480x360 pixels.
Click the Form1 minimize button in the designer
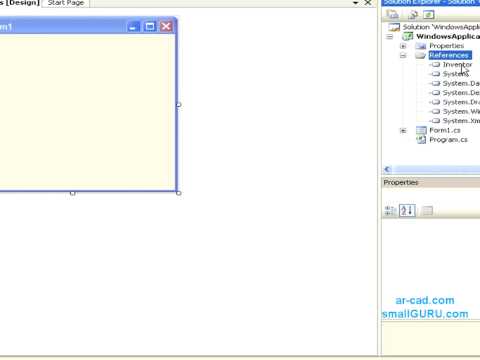tap(133, 27)
